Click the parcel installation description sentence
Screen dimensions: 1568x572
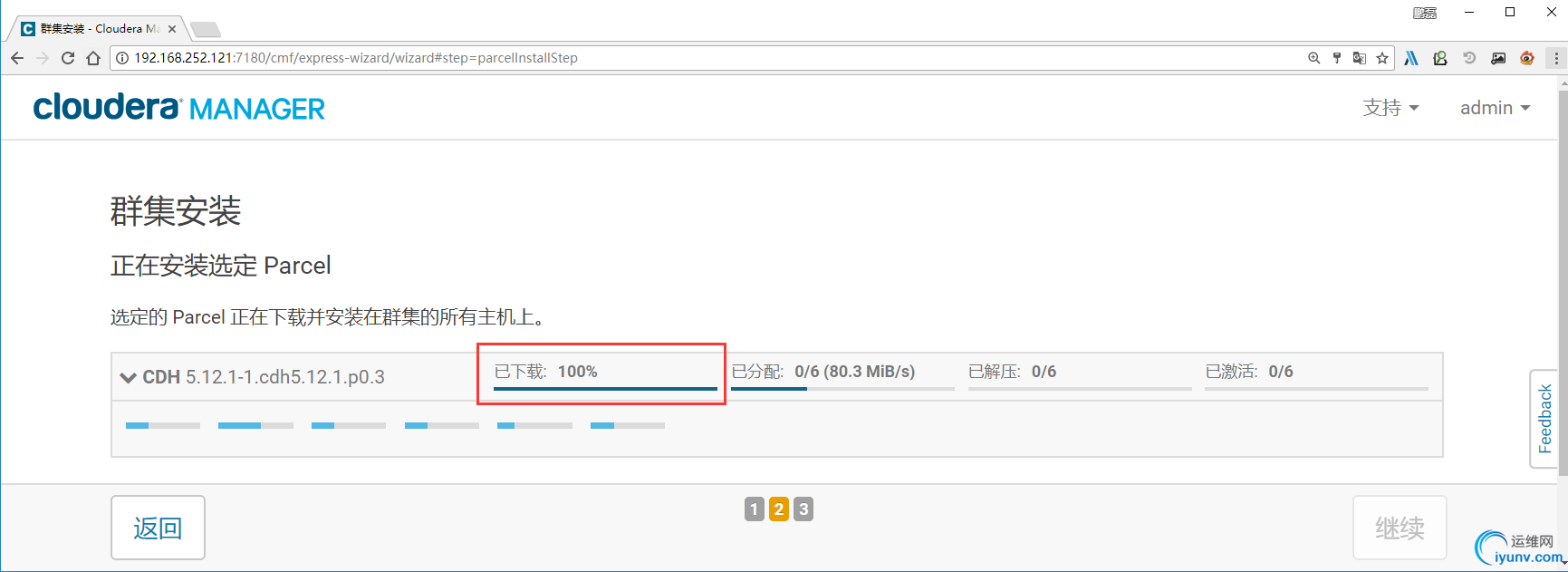[x=328, y=317]
